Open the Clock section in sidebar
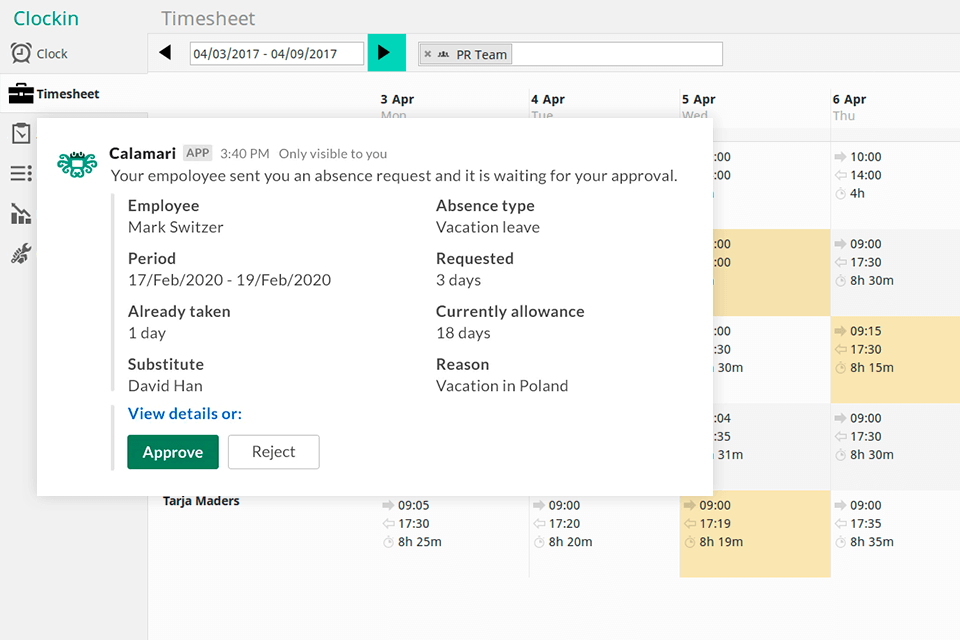The height and width of the screenshot is (640, 960). pos(40,54)
